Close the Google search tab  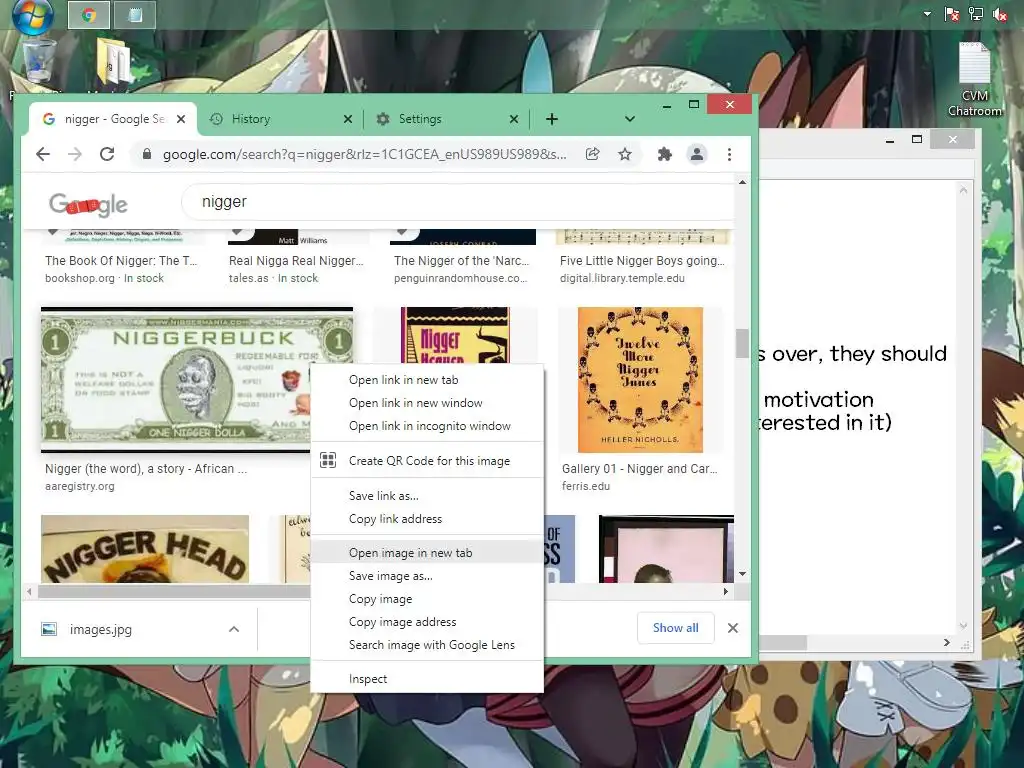coord(181,119)
